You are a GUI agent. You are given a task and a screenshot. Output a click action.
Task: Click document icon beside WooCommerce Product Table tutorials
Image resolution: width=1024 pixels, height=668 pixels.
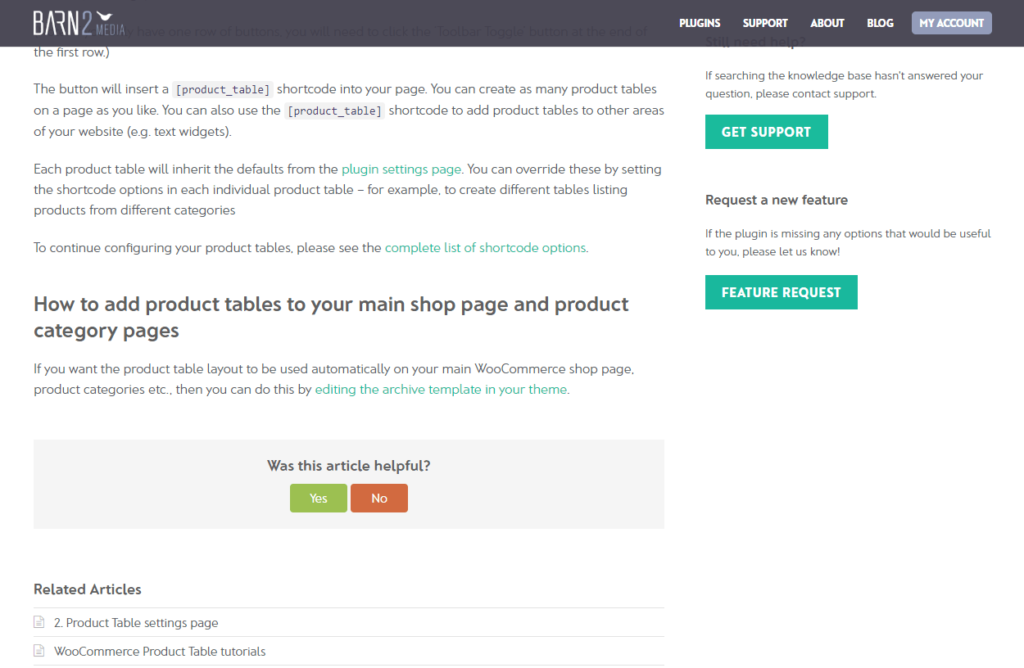40,651
